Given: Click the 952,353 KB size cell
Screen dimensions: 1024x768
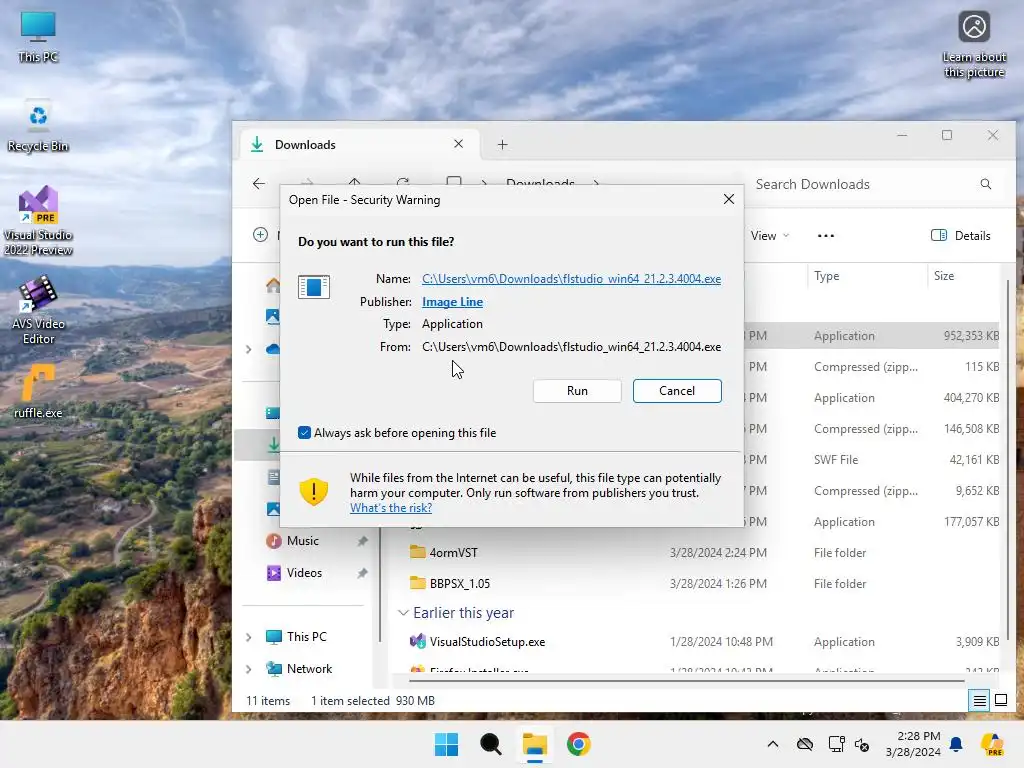Looking at the screenshot, I should (x=971, y=336).
